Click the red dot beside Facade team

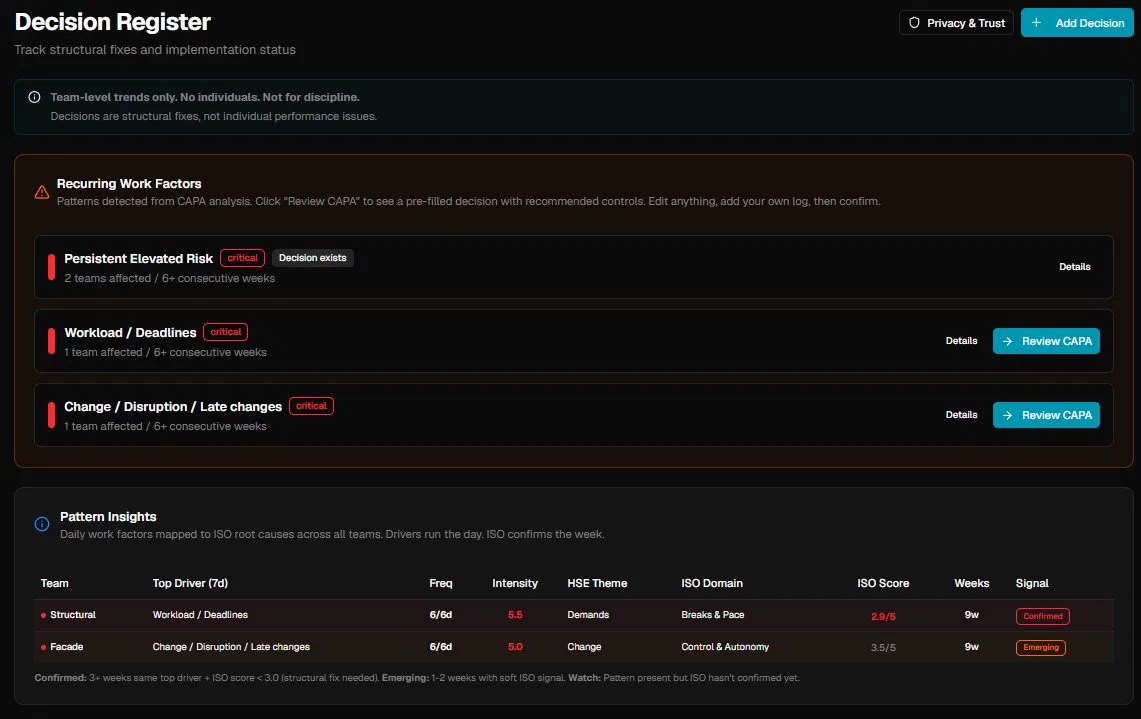44,648
